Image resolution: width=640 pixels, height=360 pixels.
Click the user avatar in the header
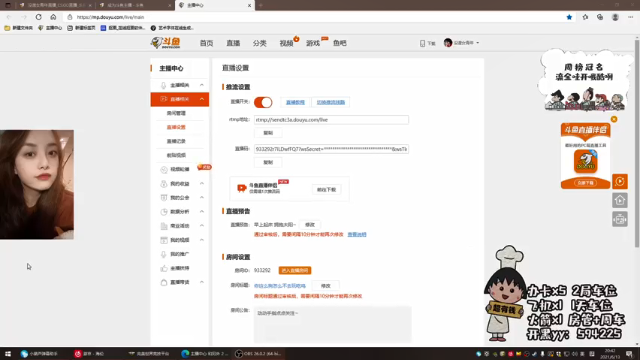(x=448, y=43)
